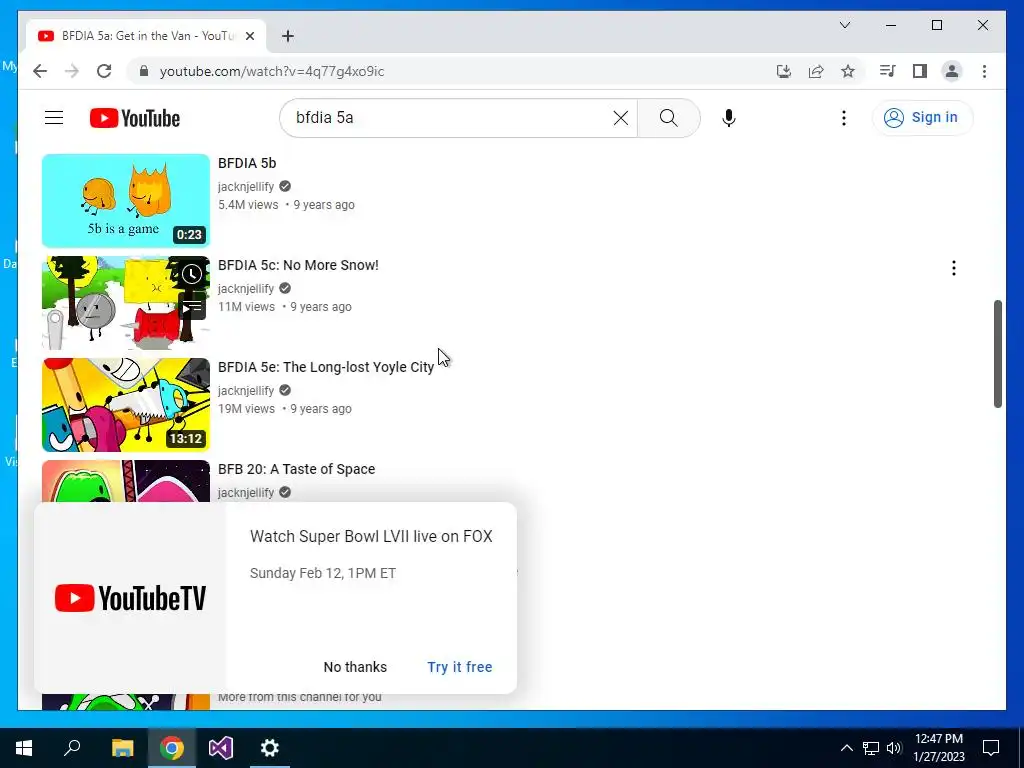This screenshot has height=768, width=1024.
Task: Open network icon in system tray
Action: tap(871, 748)
